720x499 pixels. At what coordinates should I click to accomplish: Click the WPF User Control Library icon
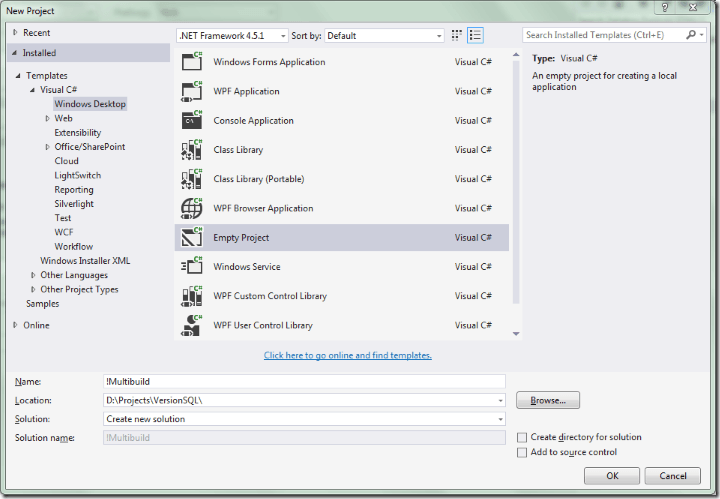191,325
